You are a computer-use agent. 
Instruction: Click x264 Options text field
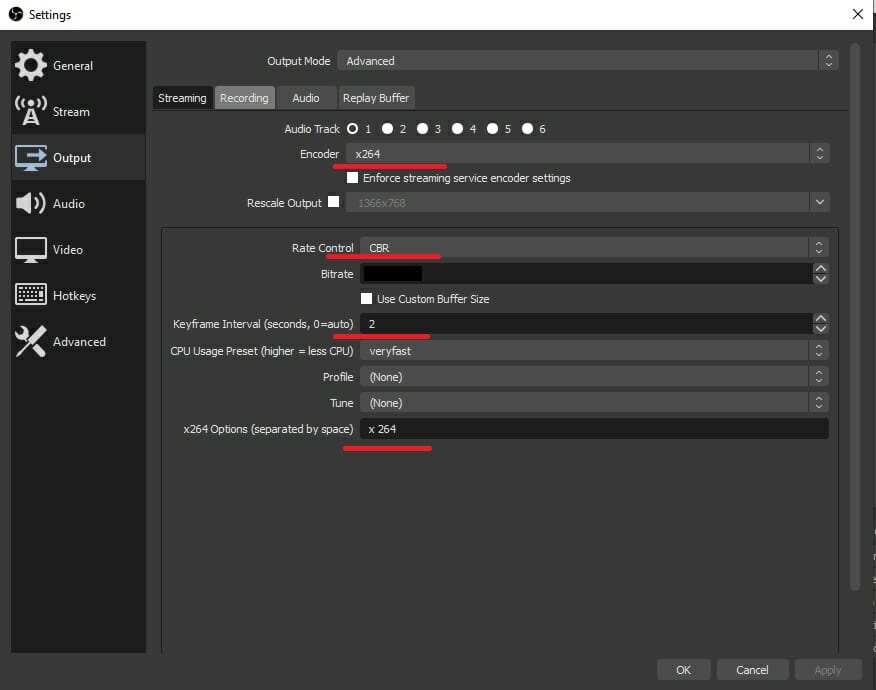594,429
